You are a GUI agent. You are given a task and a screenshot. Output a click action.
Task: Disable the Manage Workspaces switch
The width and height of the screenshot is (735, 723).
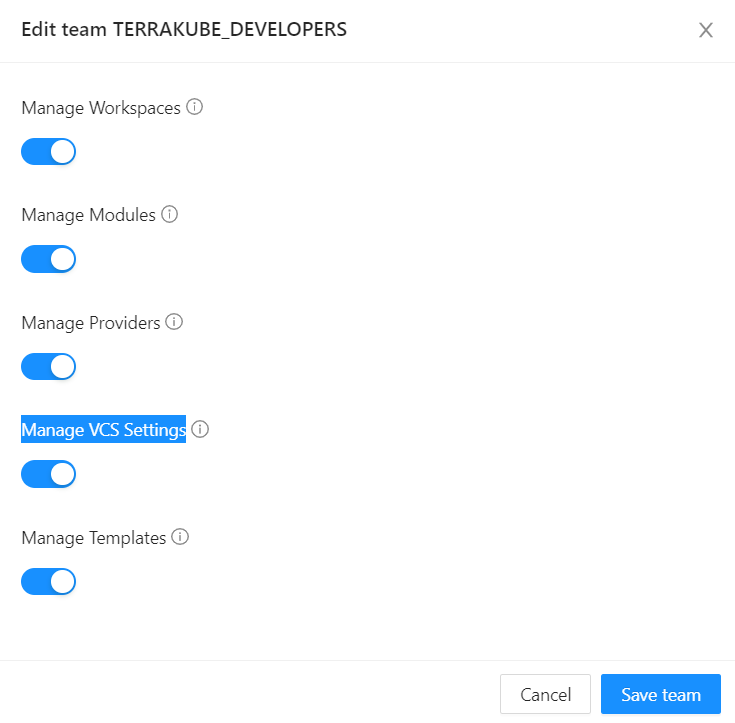coord(49,152)
